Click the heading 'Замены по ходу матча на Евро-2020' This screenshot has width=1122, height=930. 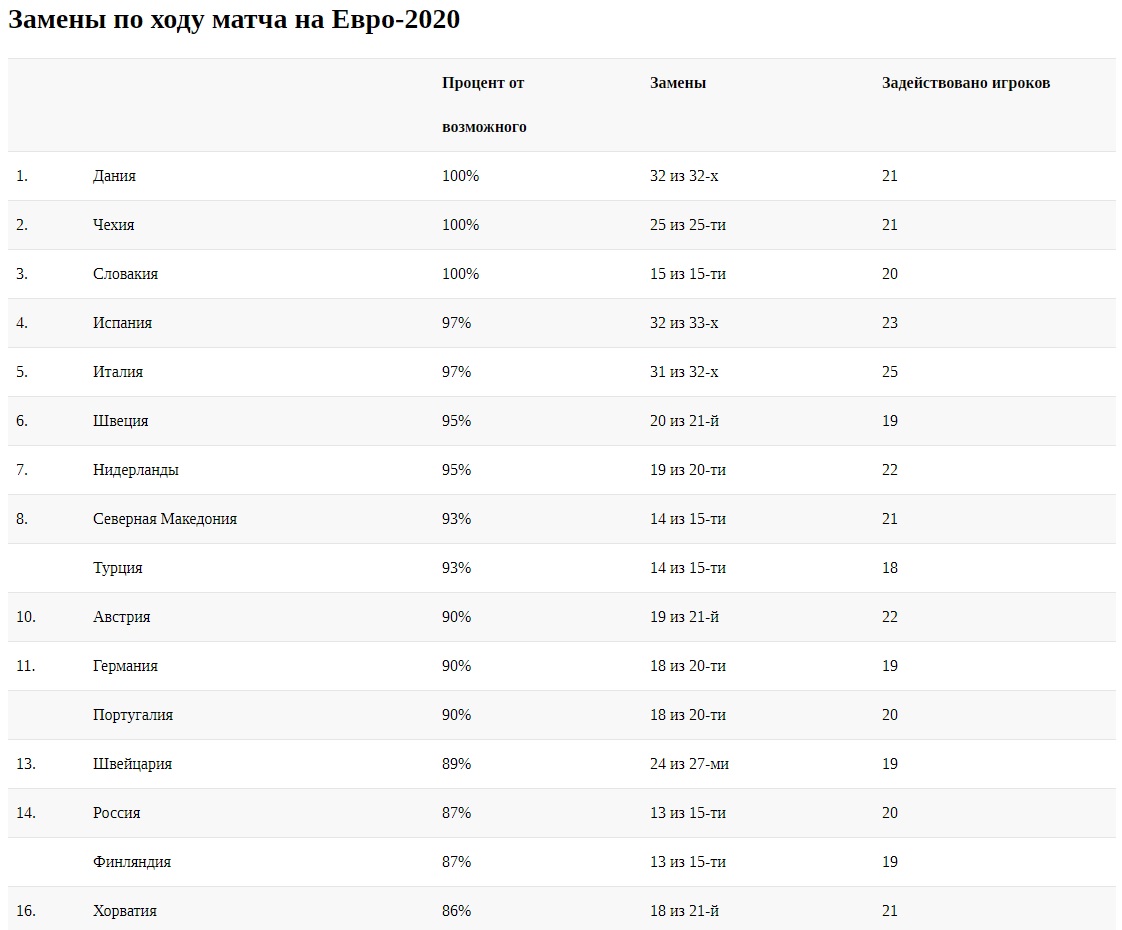234,20
